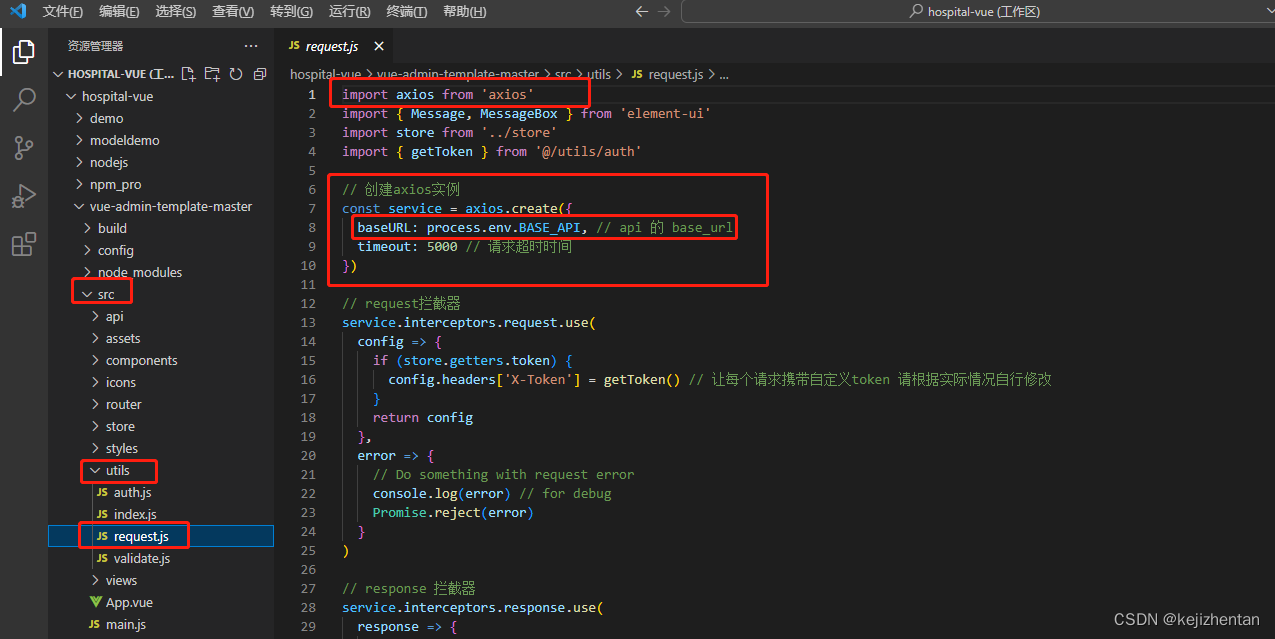Open the Extensions activity bar icon
This screenshot has height=639, width=1275.
24,244
